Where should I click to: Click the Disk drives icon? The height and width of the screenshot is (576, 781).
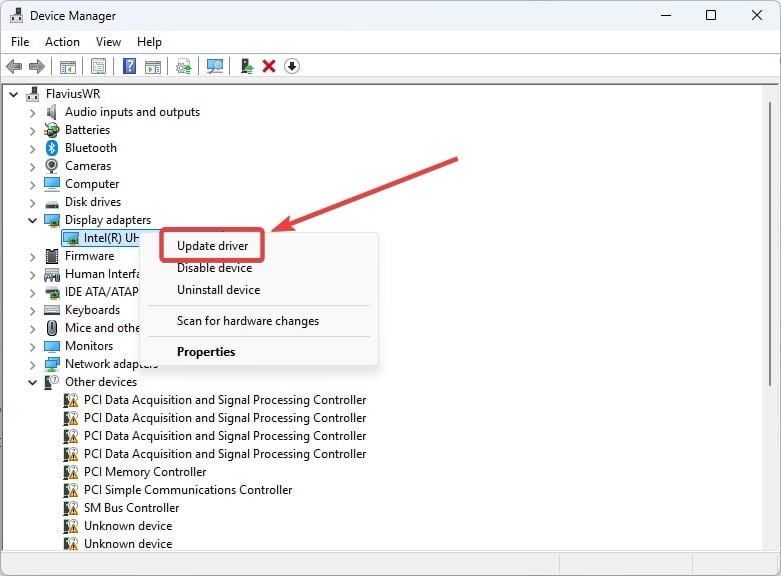pos(52,203)
